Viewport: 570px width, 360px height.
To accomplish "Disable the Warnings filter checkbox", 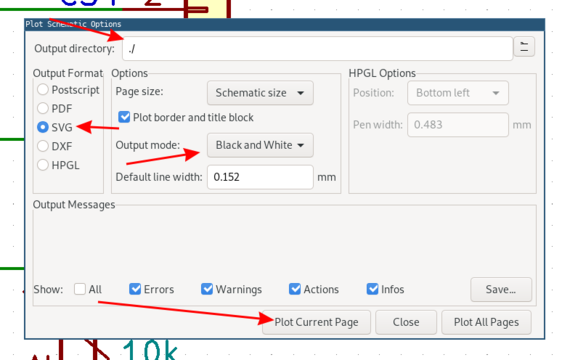I will coord(207,289).
